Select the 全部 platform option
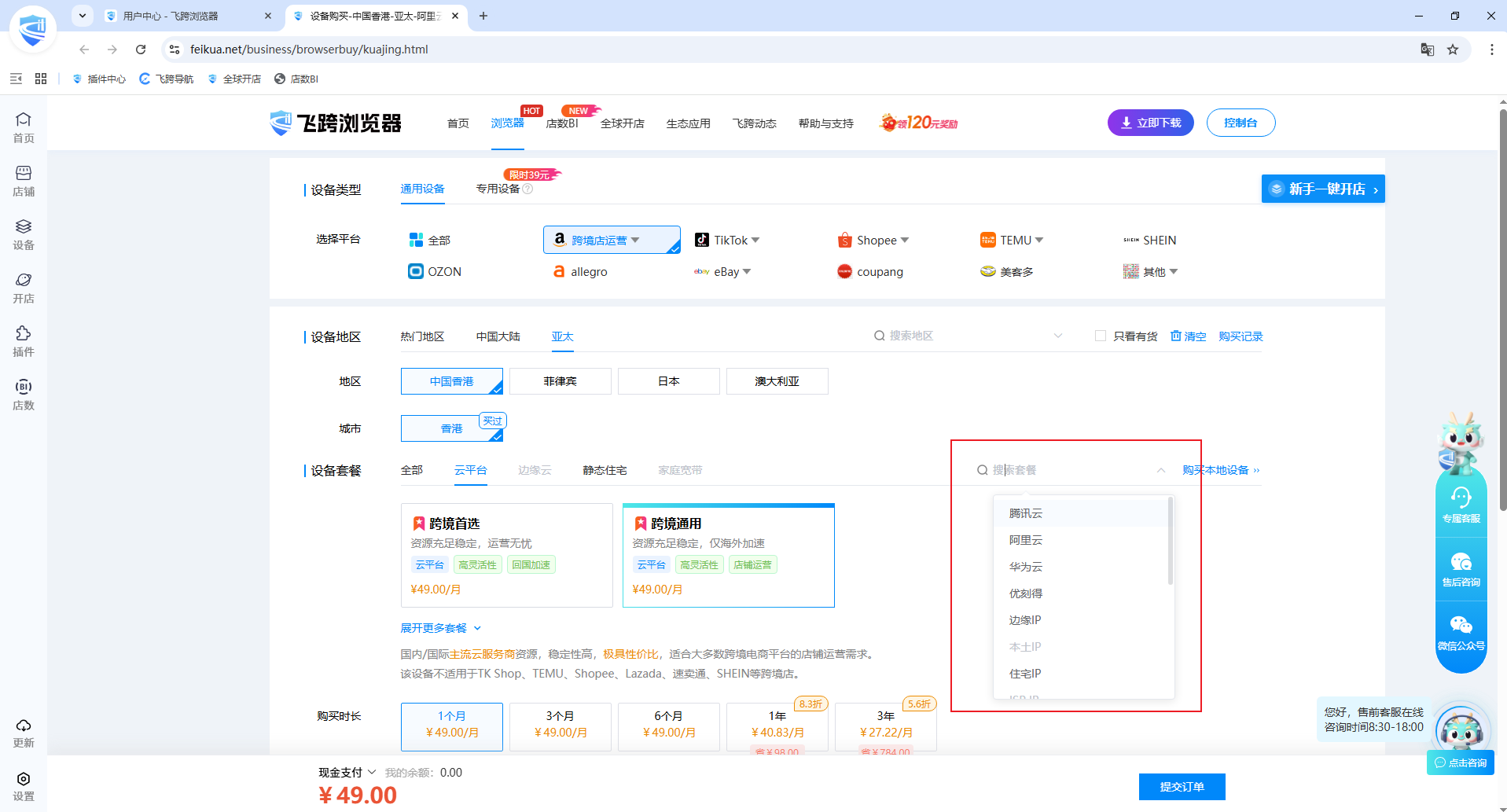The height and width of the screenshot is (812, 1507). (x=429, y=240)
